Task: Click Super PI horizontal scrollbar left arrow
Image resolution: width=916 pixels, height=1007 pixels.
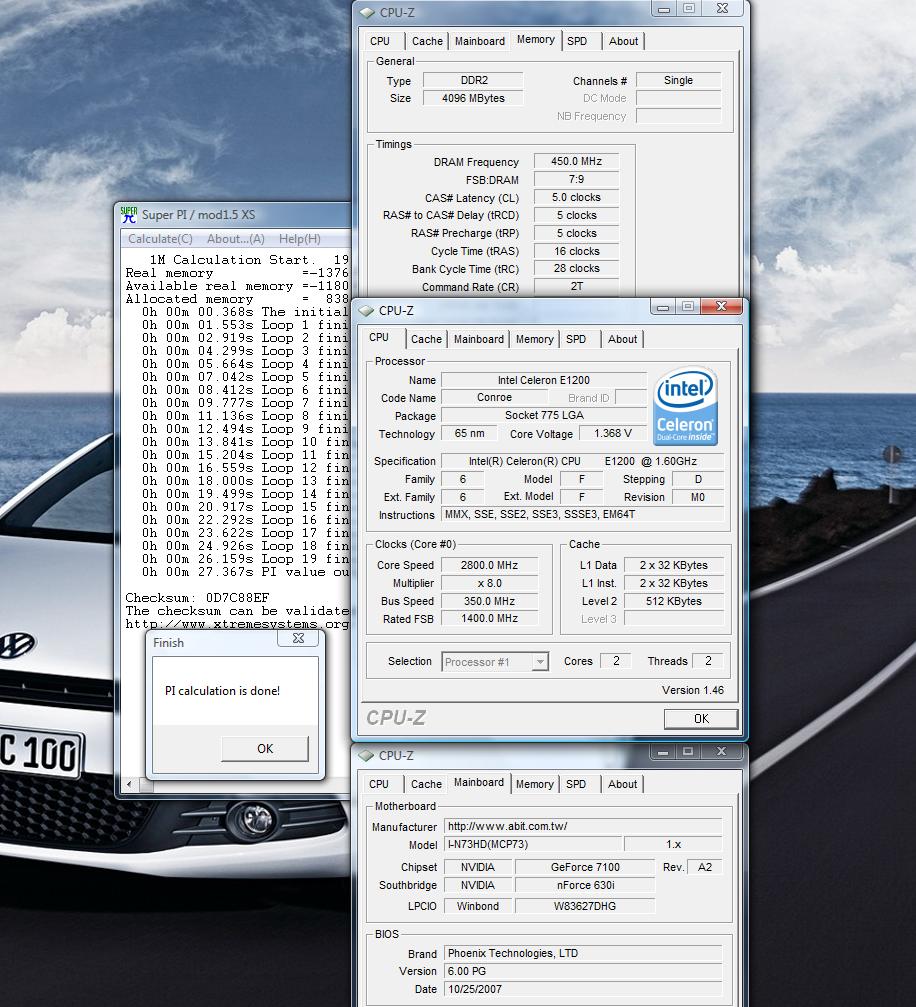Action: click(x=129, y=784)
